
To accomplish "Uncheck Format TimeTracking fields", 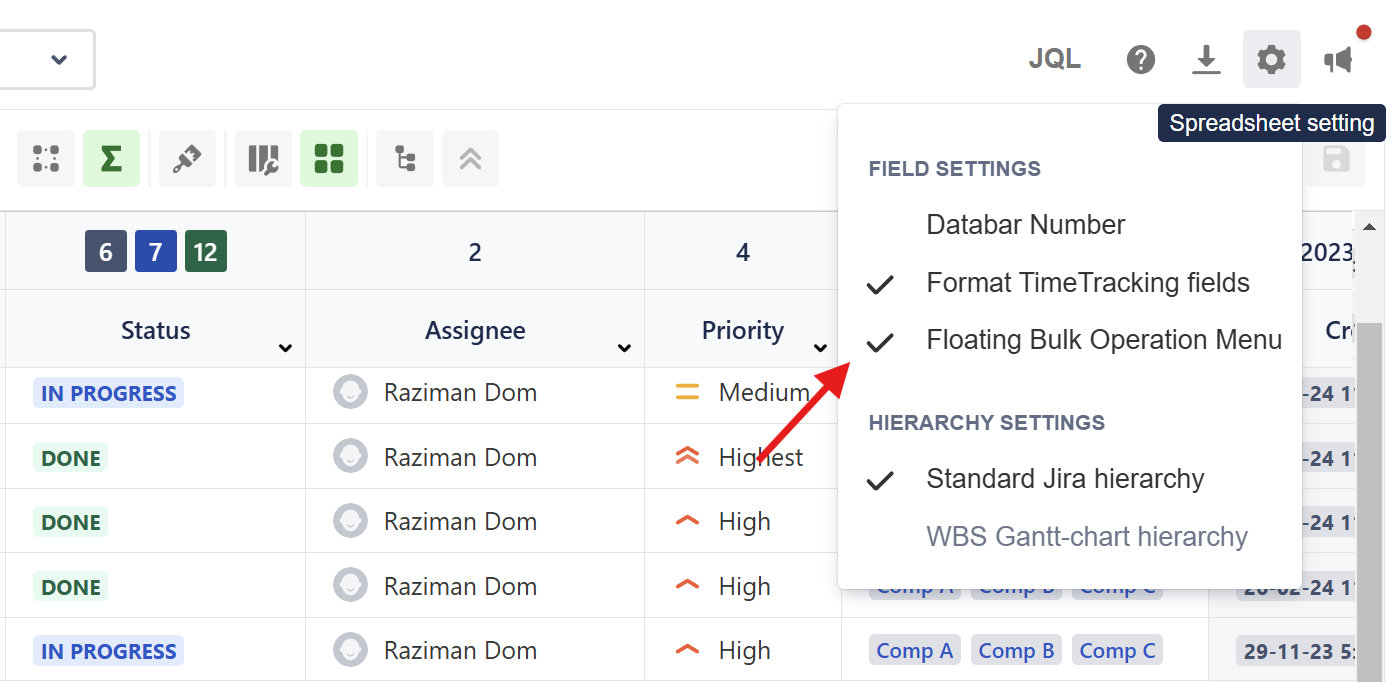I will [x=1087, y=283].
